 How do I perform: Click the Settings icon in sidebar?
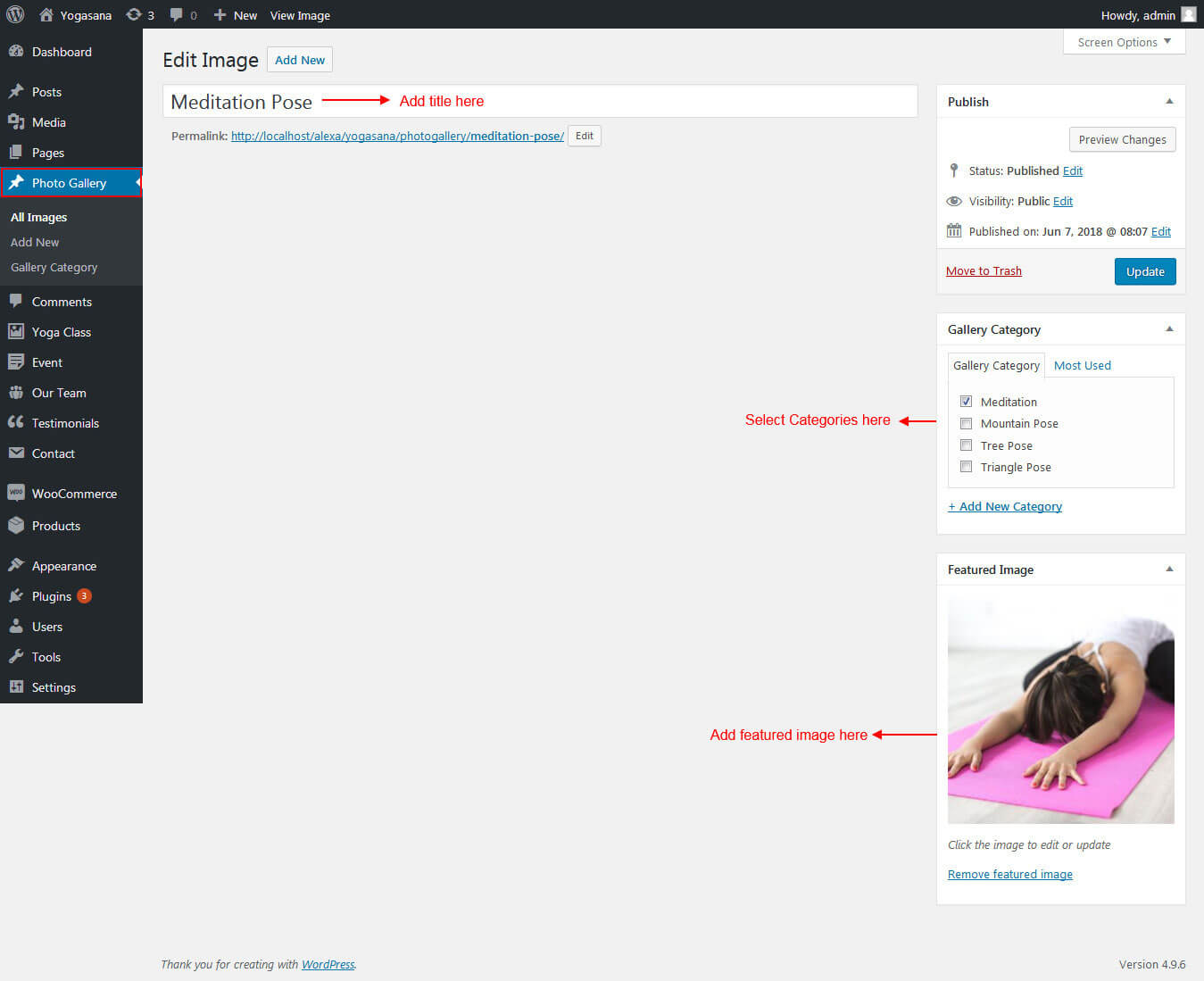(16, 687)
